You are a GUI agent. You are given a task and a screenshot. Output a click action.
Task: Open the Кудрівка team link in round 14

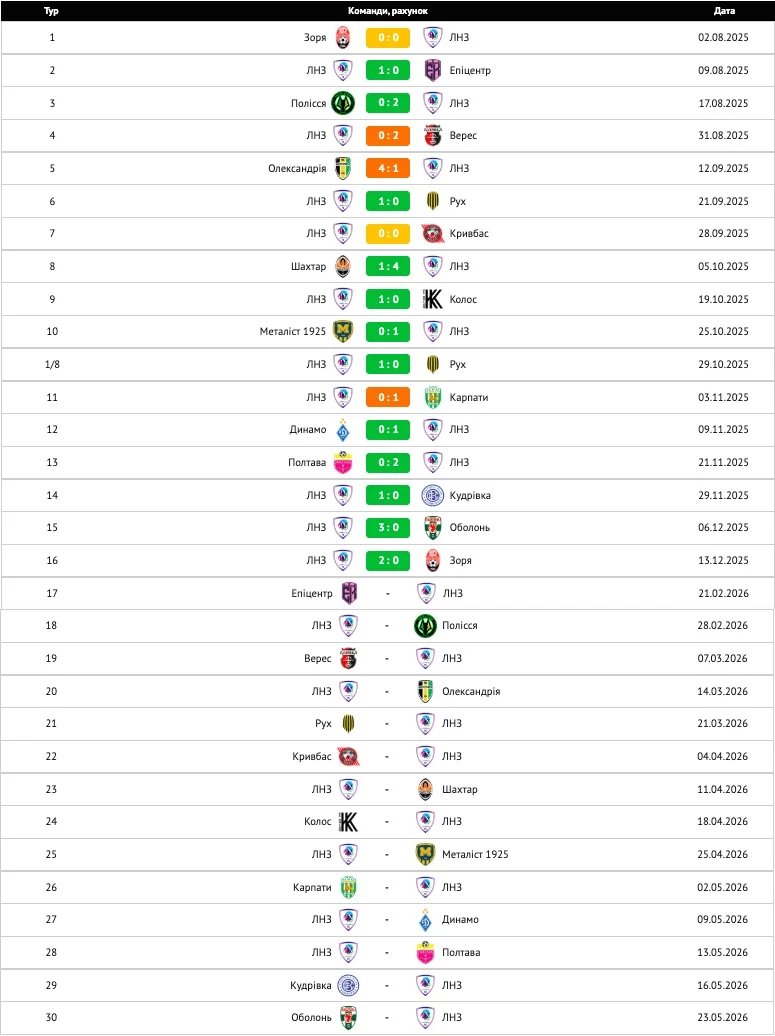point(470,495)
